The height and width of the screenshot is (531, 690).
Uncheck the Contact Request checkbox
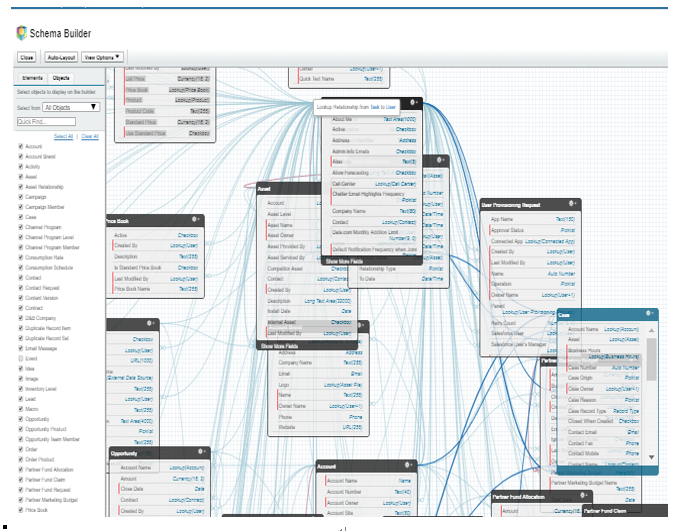pos(21,288)
